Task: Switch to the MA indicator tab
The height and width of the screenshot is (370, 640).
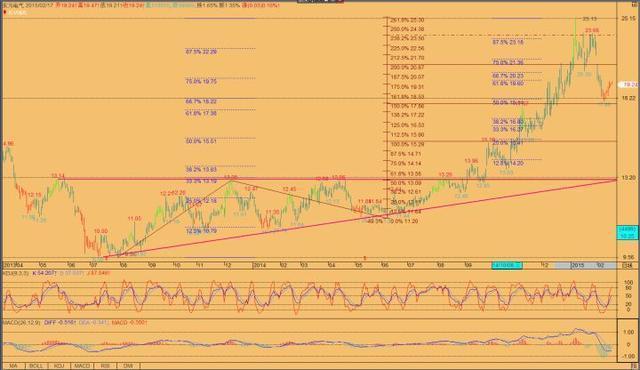Action: [x=13, y=366]
